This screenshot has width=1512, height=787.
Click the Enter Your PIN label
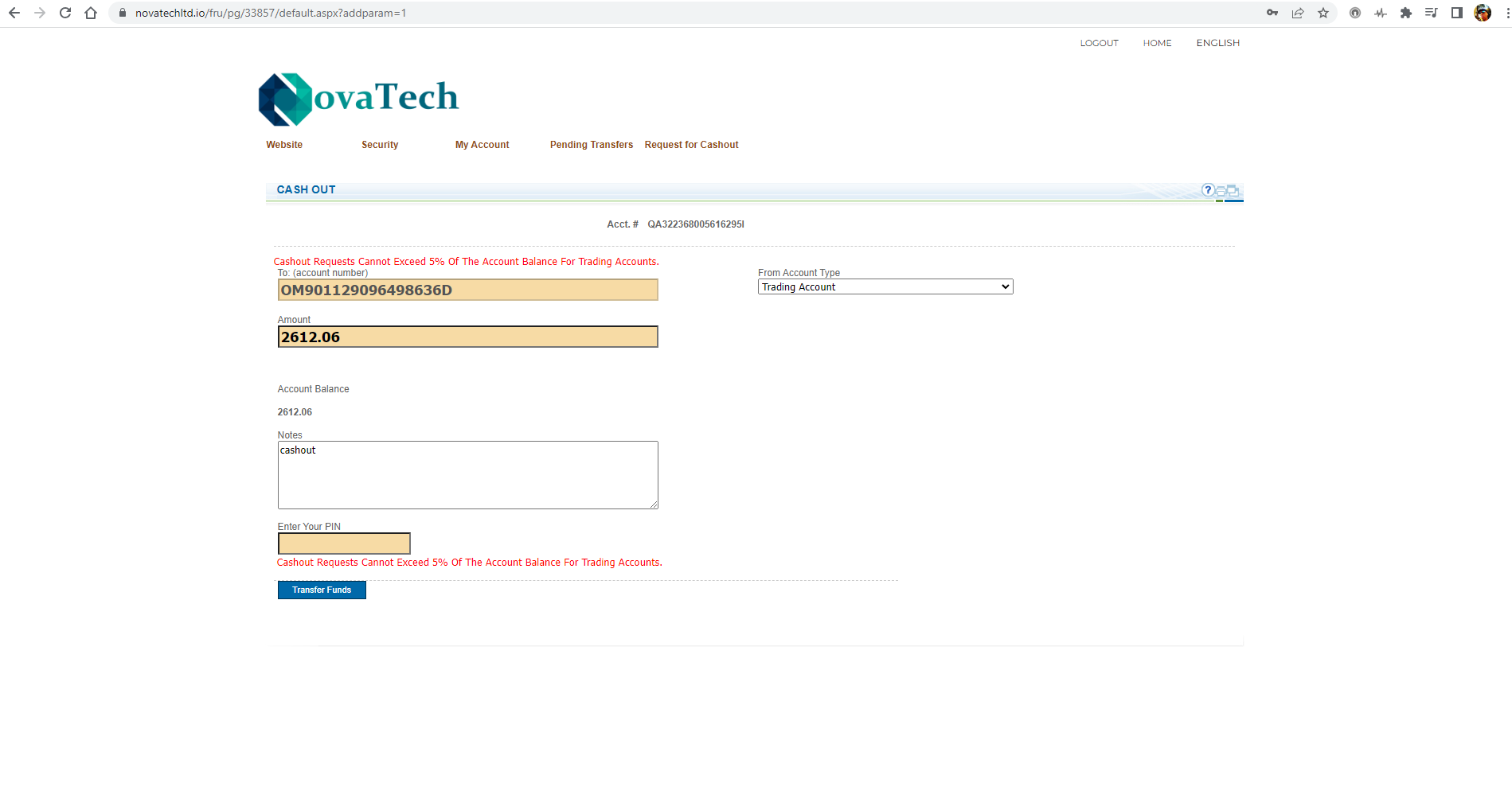pos(309,527)
